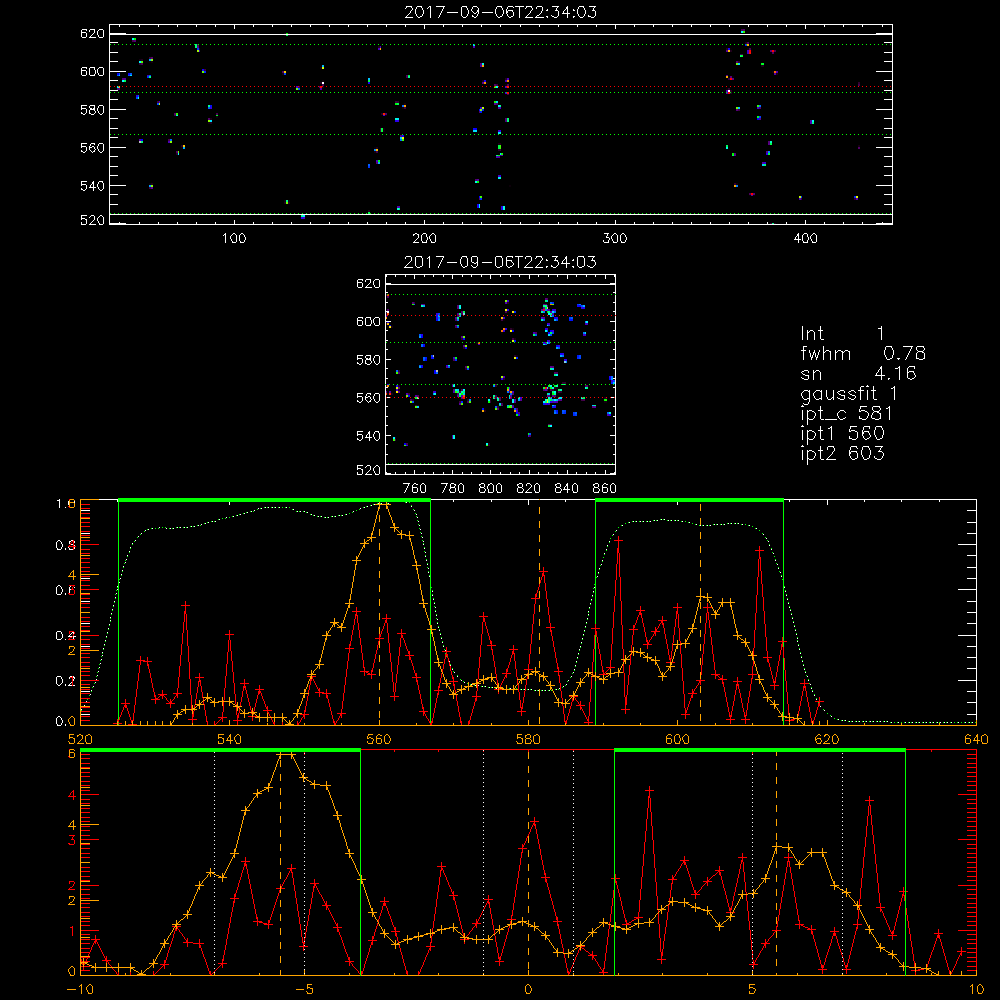
Task: Click the 100 x-axis label of top plot
Action: [234, 239]
